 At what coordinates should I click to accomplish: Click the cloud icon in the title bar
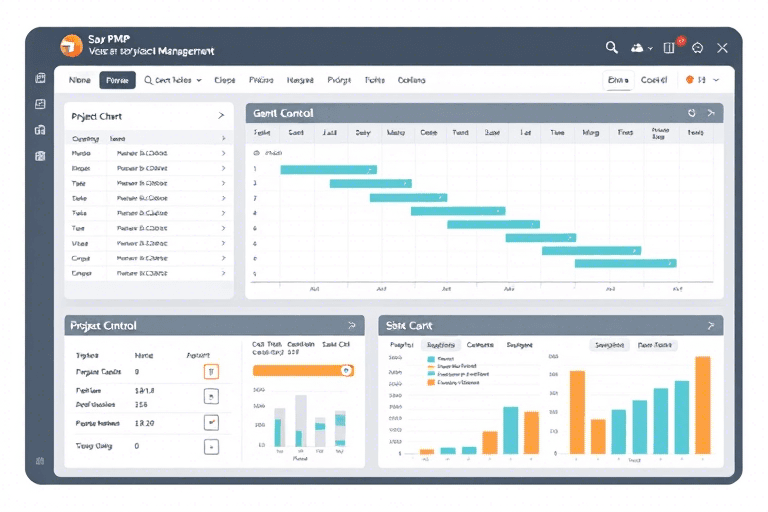637,47
